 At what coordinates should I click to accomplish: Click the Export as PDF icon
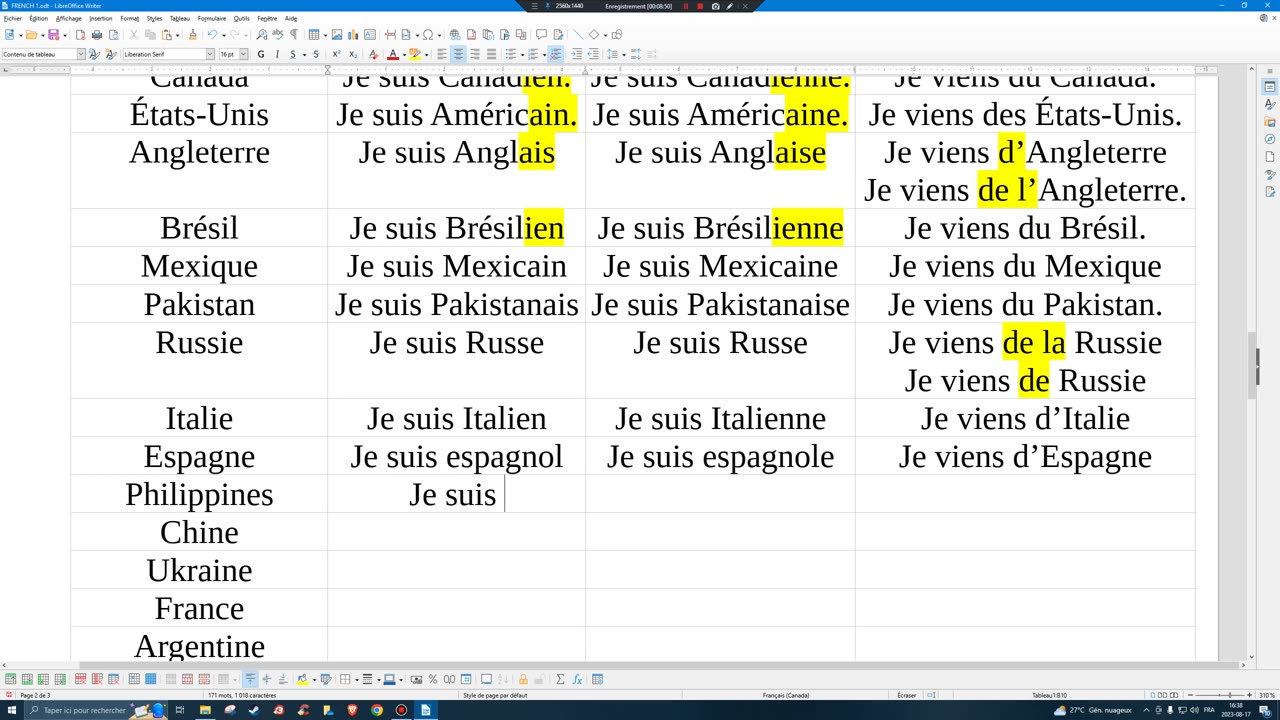[81, 35]
